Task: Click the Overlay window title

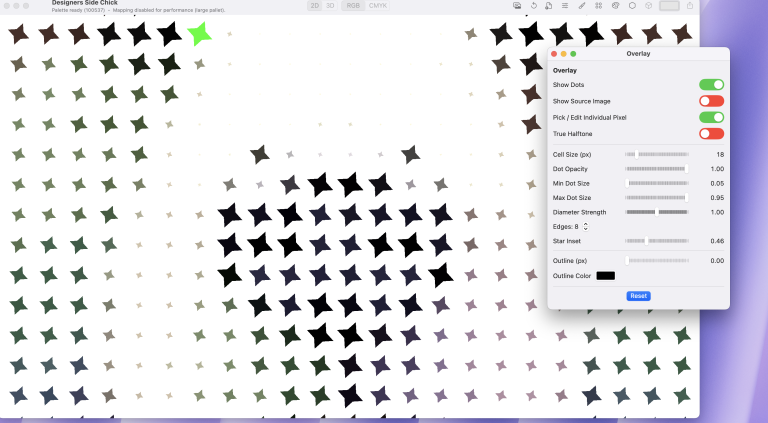Action: click(638, 54)
